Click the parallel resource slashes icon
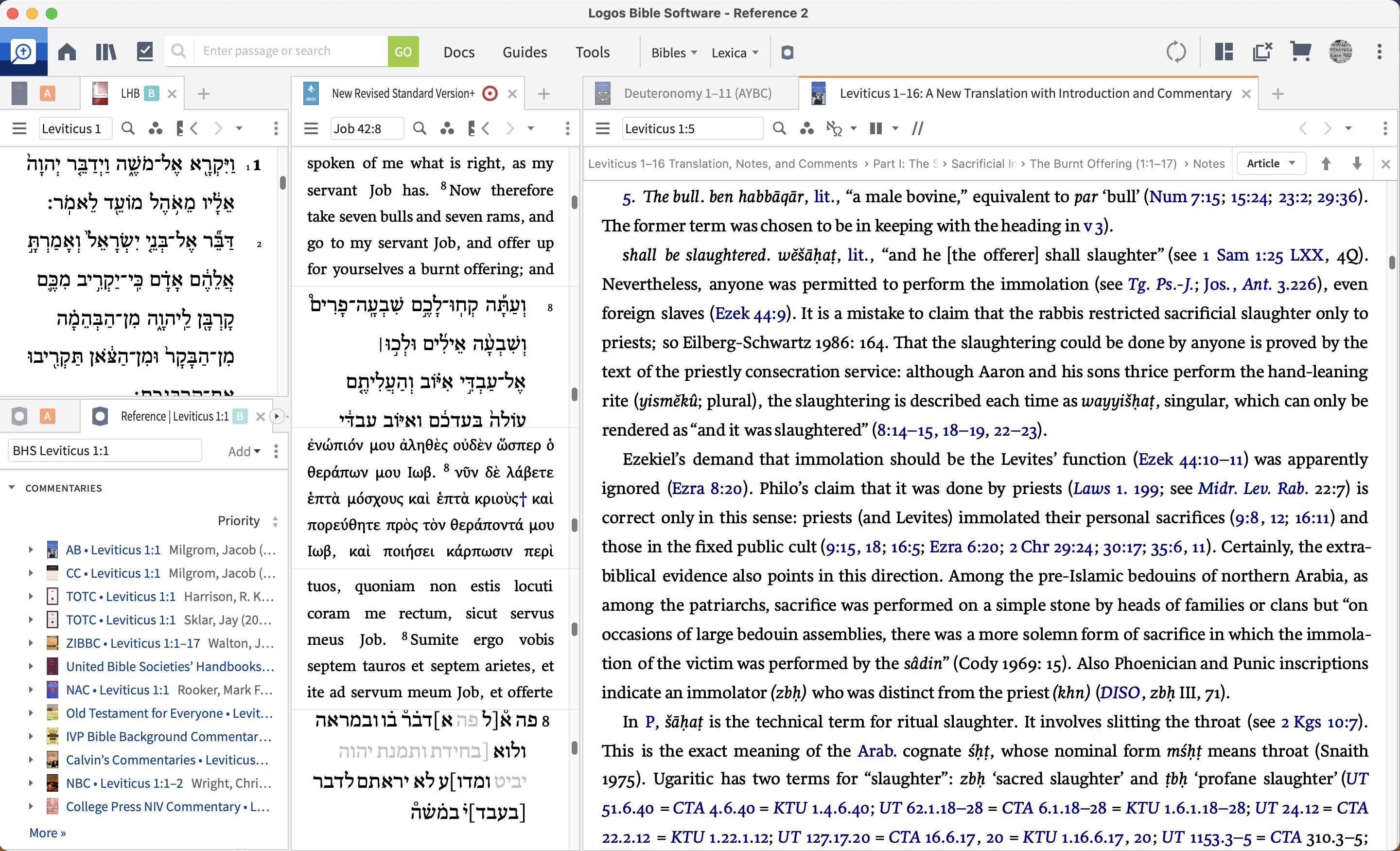This screenshot has width=1400, height=851. click(x=918, y=128)
